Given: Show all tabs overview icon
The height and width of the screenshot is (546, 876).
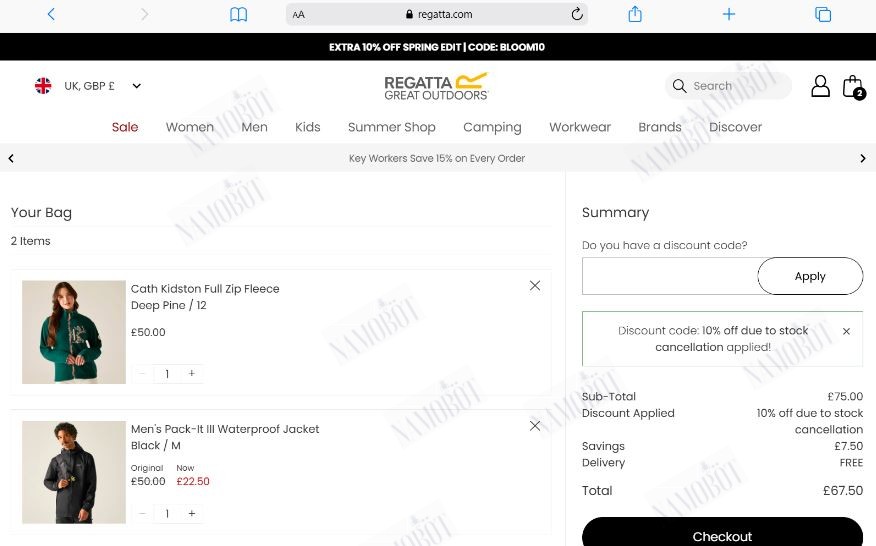Looking at the screenshot, I should click(x=823, y=14).
